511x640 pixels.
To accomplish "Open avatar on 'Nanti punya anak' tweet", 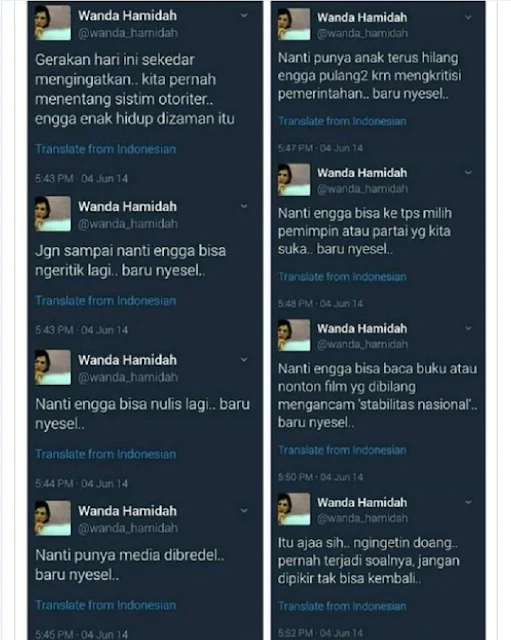I will point(294,24).
